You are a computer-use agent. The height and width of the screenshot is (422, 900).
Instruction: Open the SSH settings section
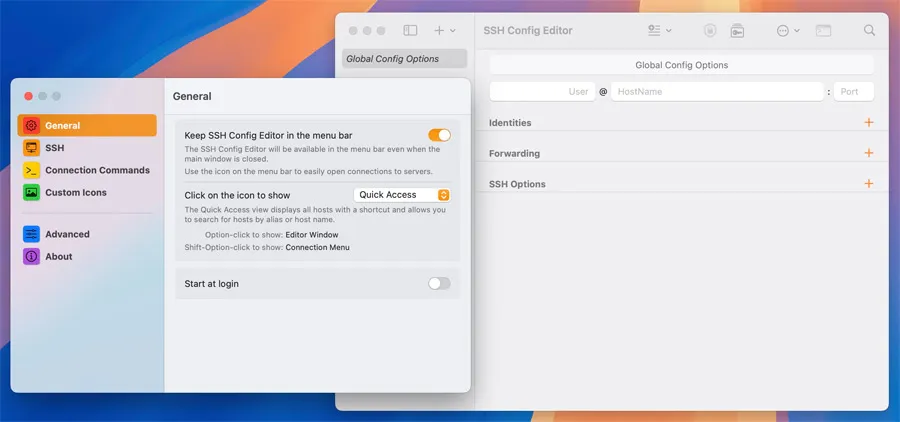54,148
